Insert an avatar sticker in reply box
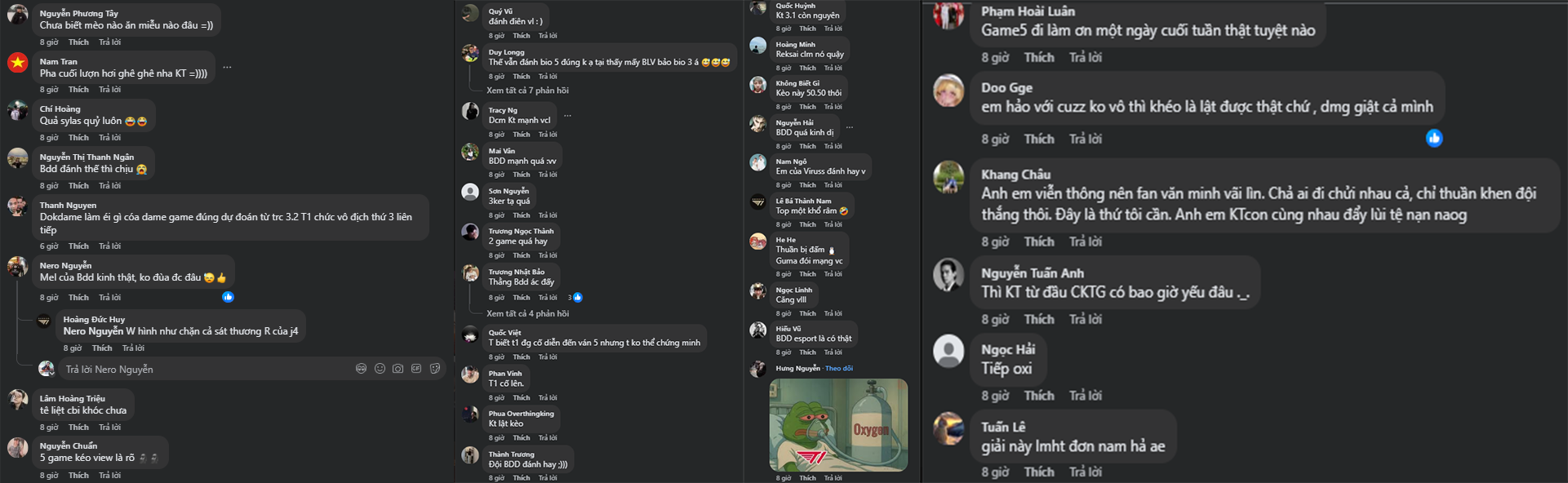 [361, 369]
